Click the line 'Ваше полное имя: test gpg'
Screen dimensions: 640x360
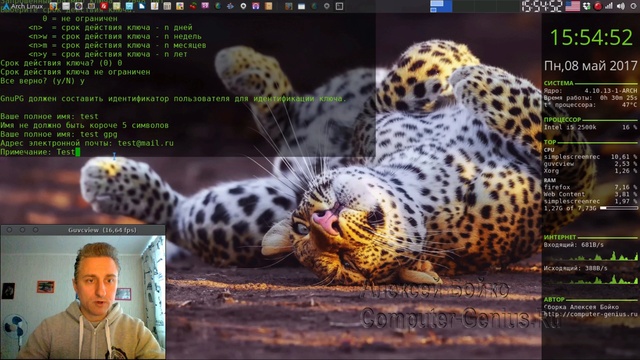59,134
